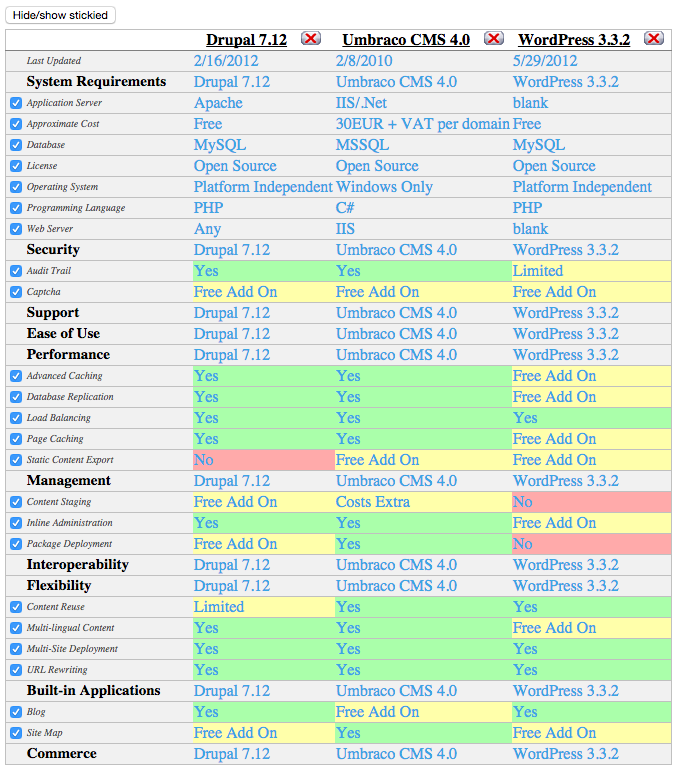Toggle the Inline Administration checkbox
The height and width of the screenshot is (774, 679).
[x=16, y=523]
